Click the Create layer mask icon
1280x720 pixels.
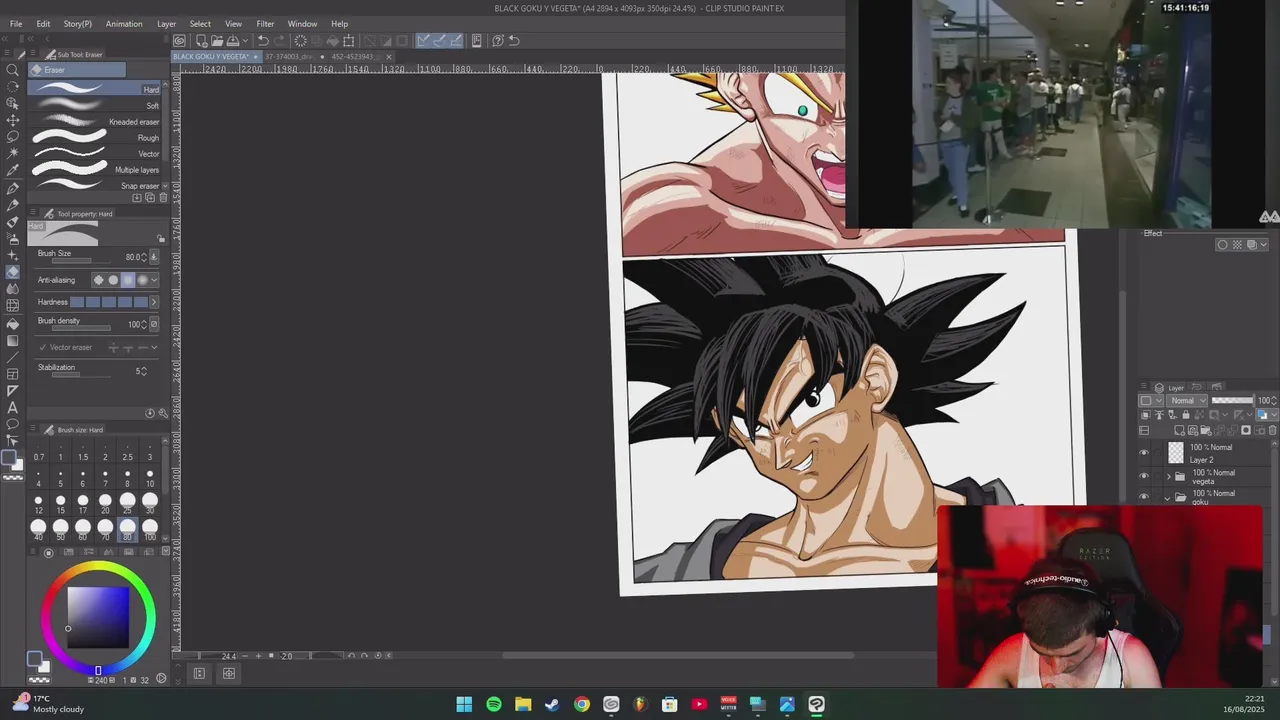pos(1246,430)
